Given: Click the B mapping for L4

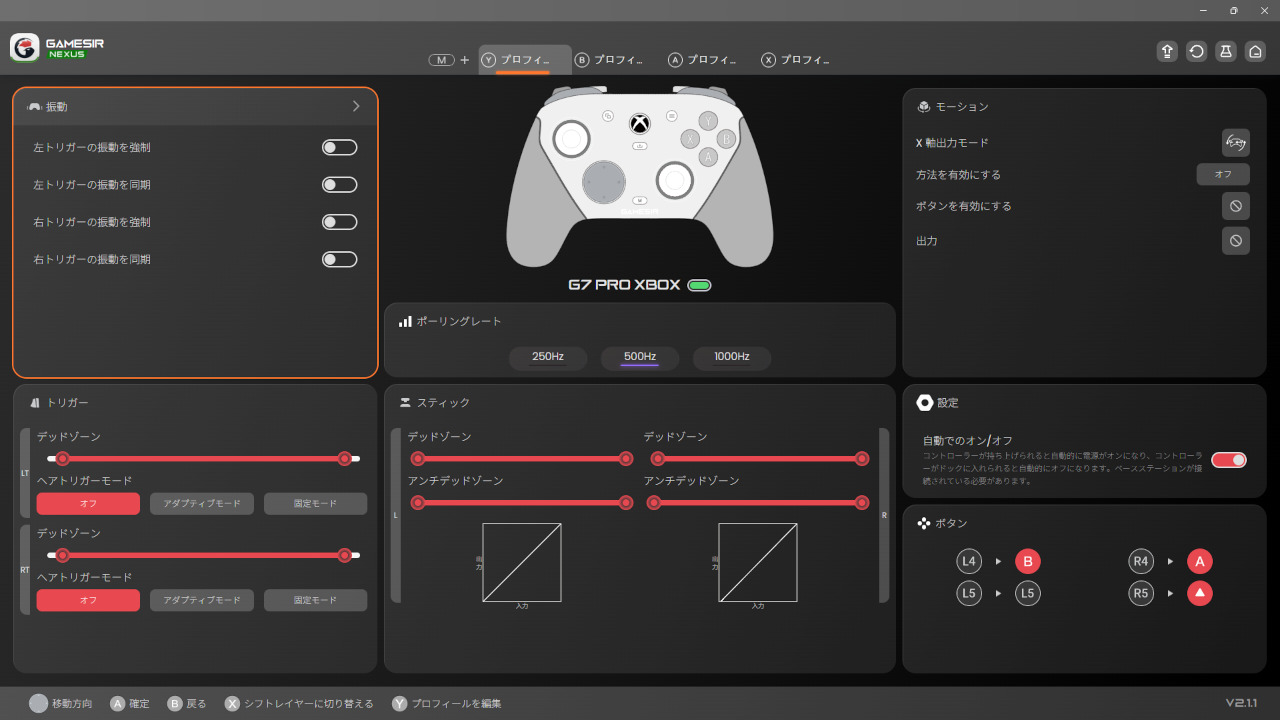Looking at the screenshot, I should [x=1028, y=561].
